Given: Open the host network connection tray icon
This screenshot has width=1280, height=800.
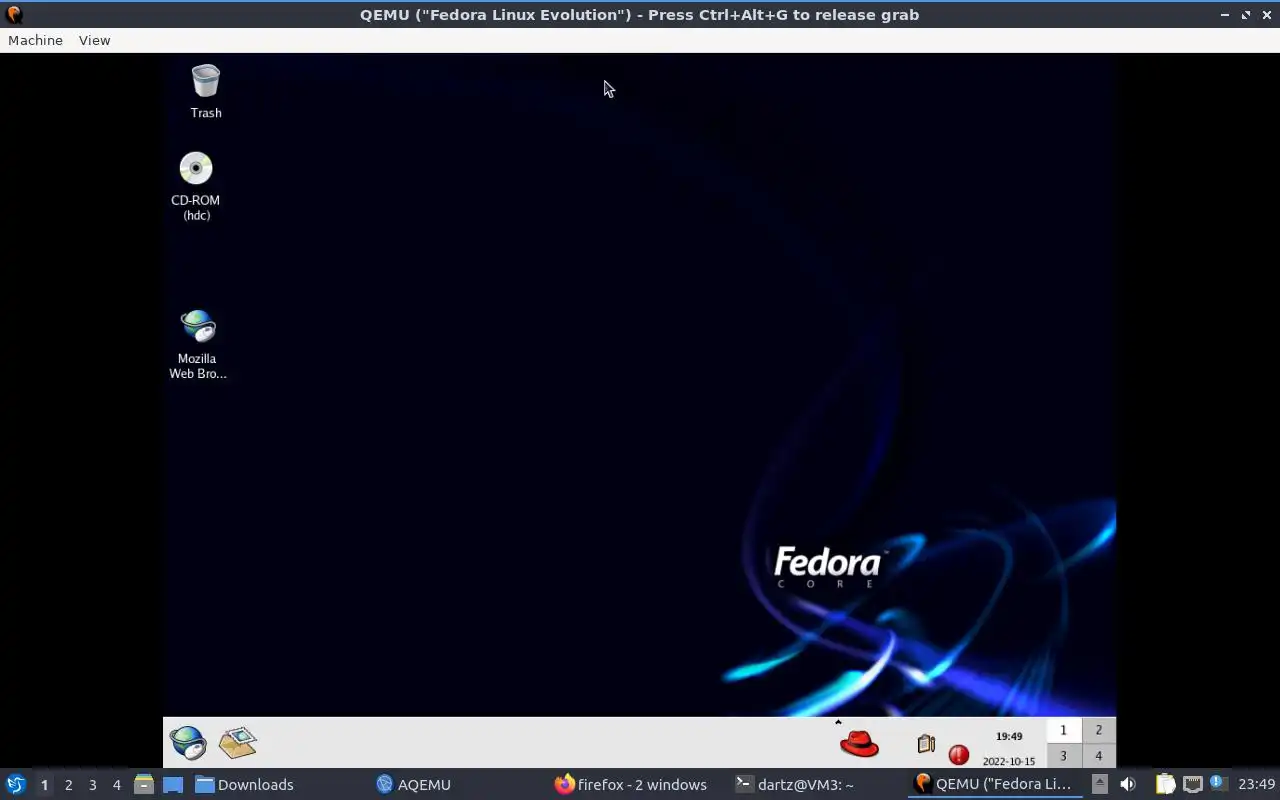Looking at the screenshot, I should [1192, 784].
